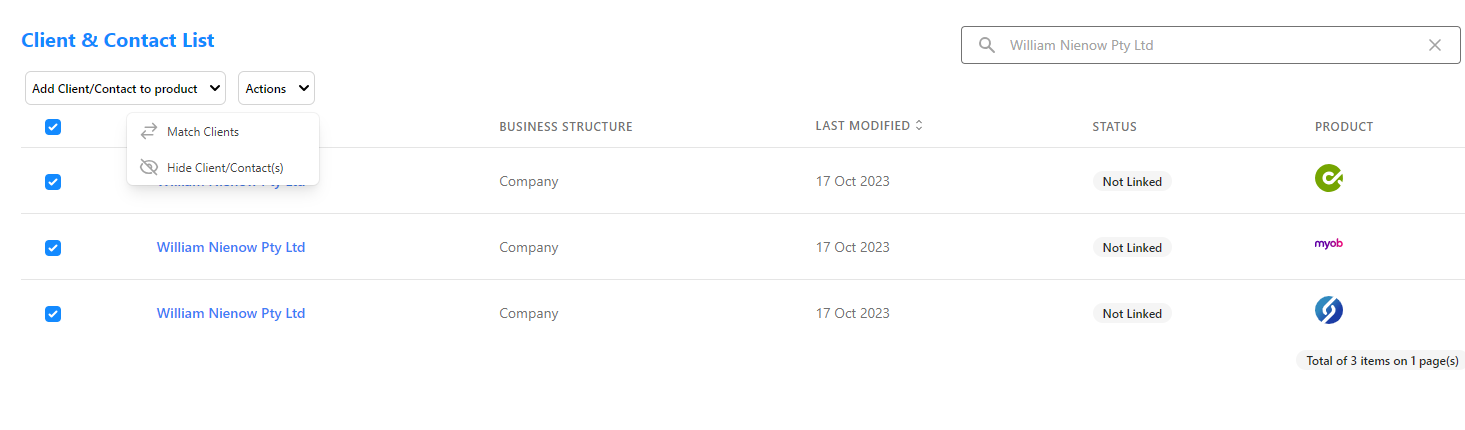Open second William Nienow Pty Ltd link
Image resolution: width=1465 pixels, height=430 pixels.
[x=231, y=247]
